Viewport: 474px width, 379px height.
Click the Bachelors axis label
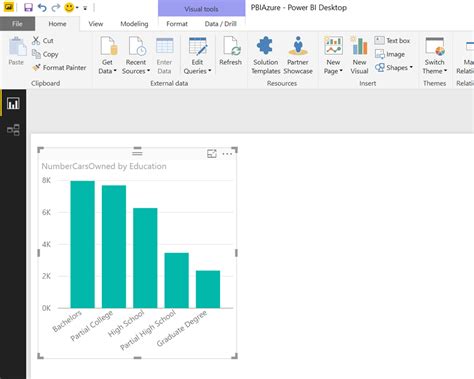tap(67, 321)
